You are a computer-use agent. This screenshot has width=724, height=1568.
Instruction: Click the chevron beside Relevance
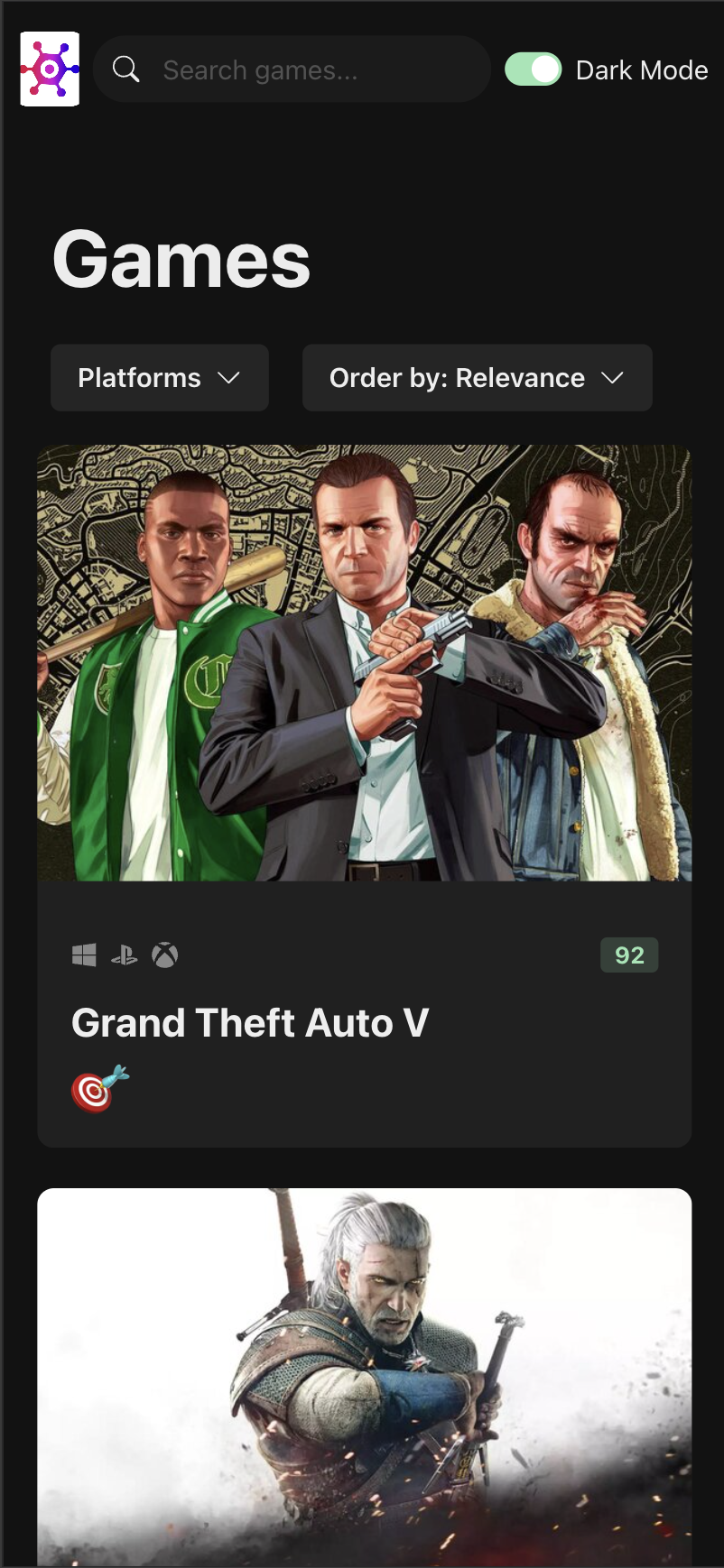pyautogui.click(x=613, y=378)
